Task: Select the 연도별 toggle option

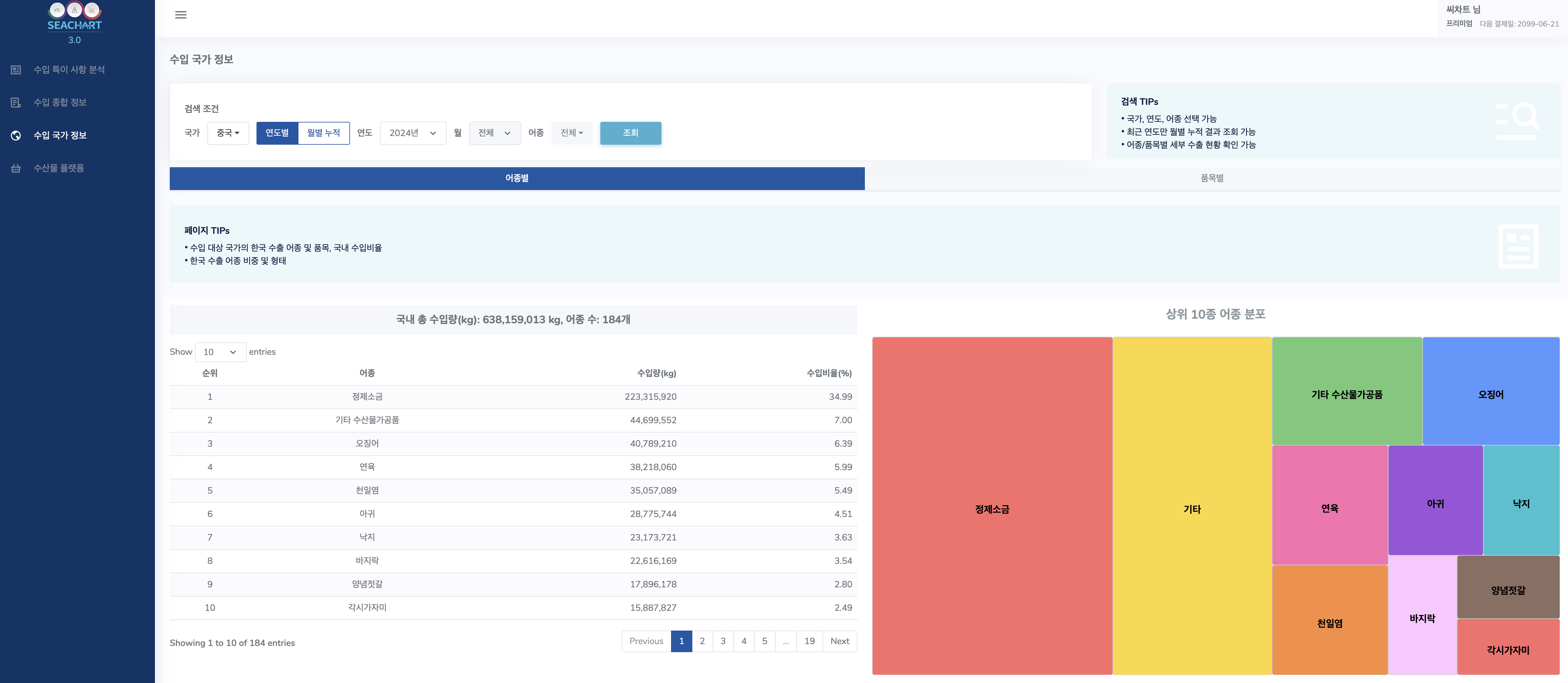Action: tap(277, 133)
